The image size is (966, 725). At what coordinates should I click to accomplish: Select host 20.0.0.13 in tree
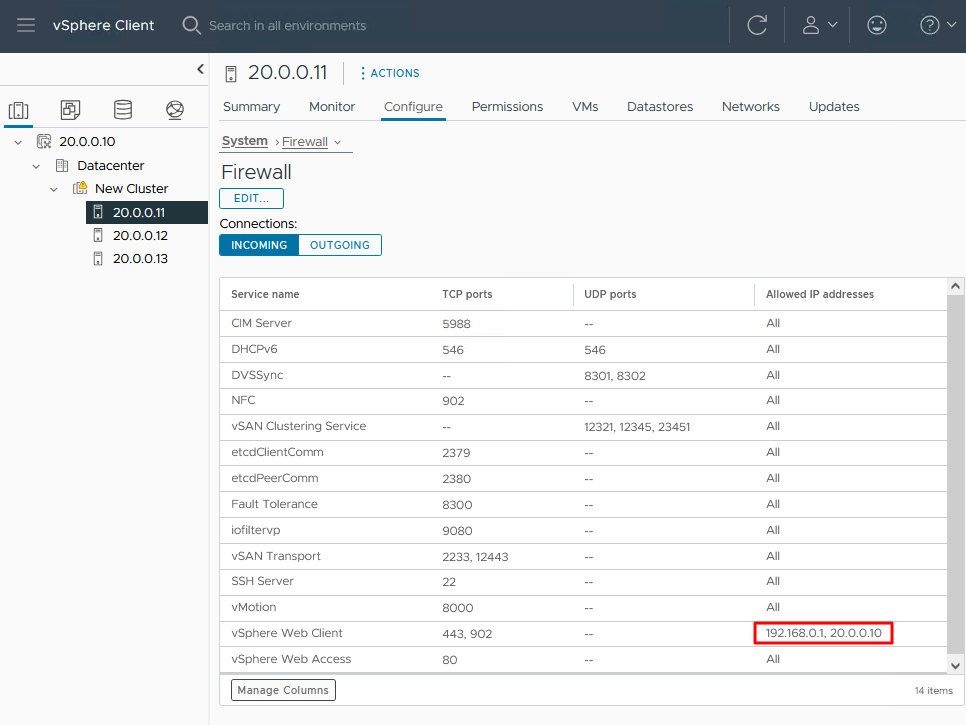pos(140,259)
